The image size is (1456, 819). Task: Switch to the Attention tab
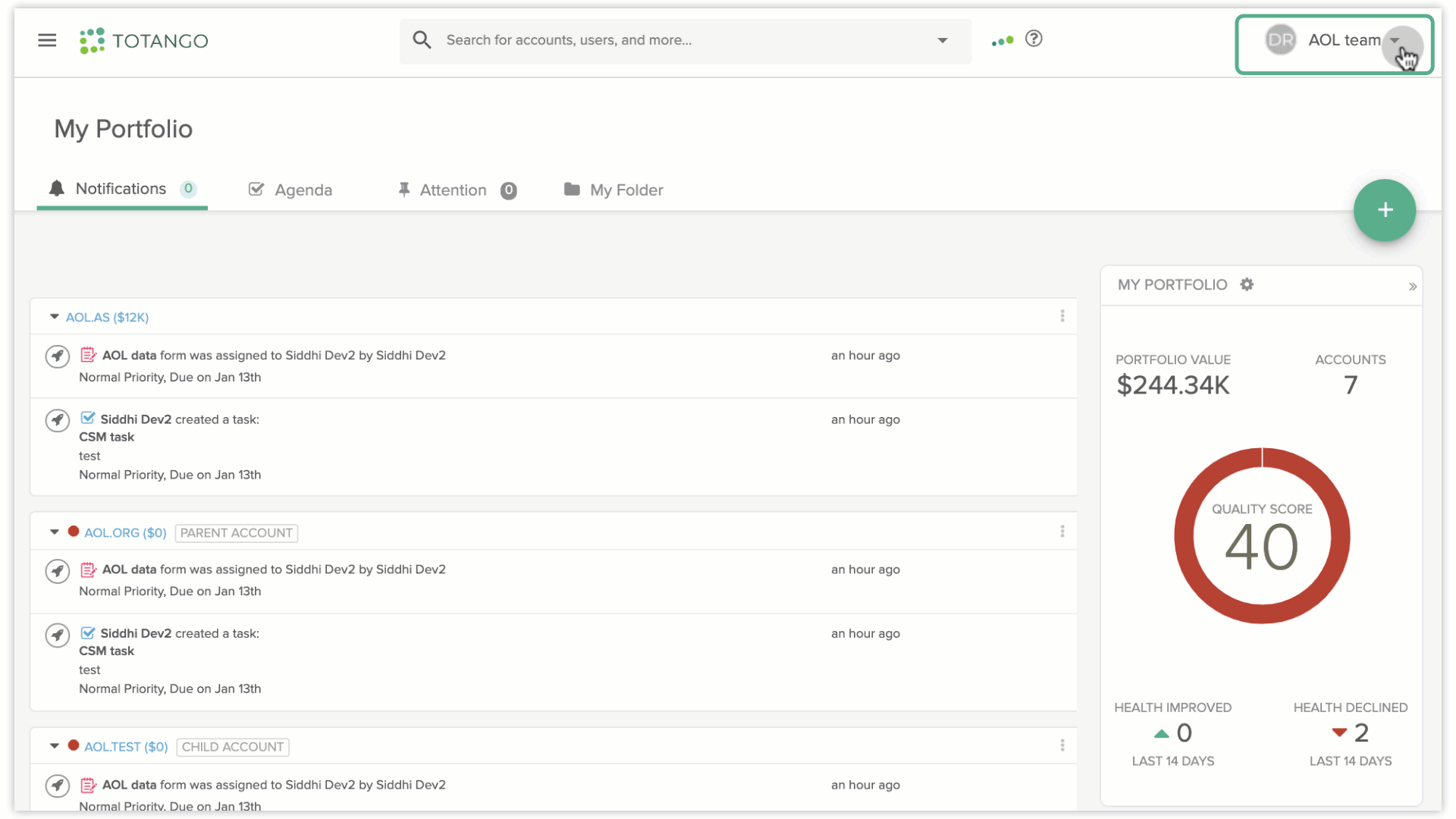457,190
